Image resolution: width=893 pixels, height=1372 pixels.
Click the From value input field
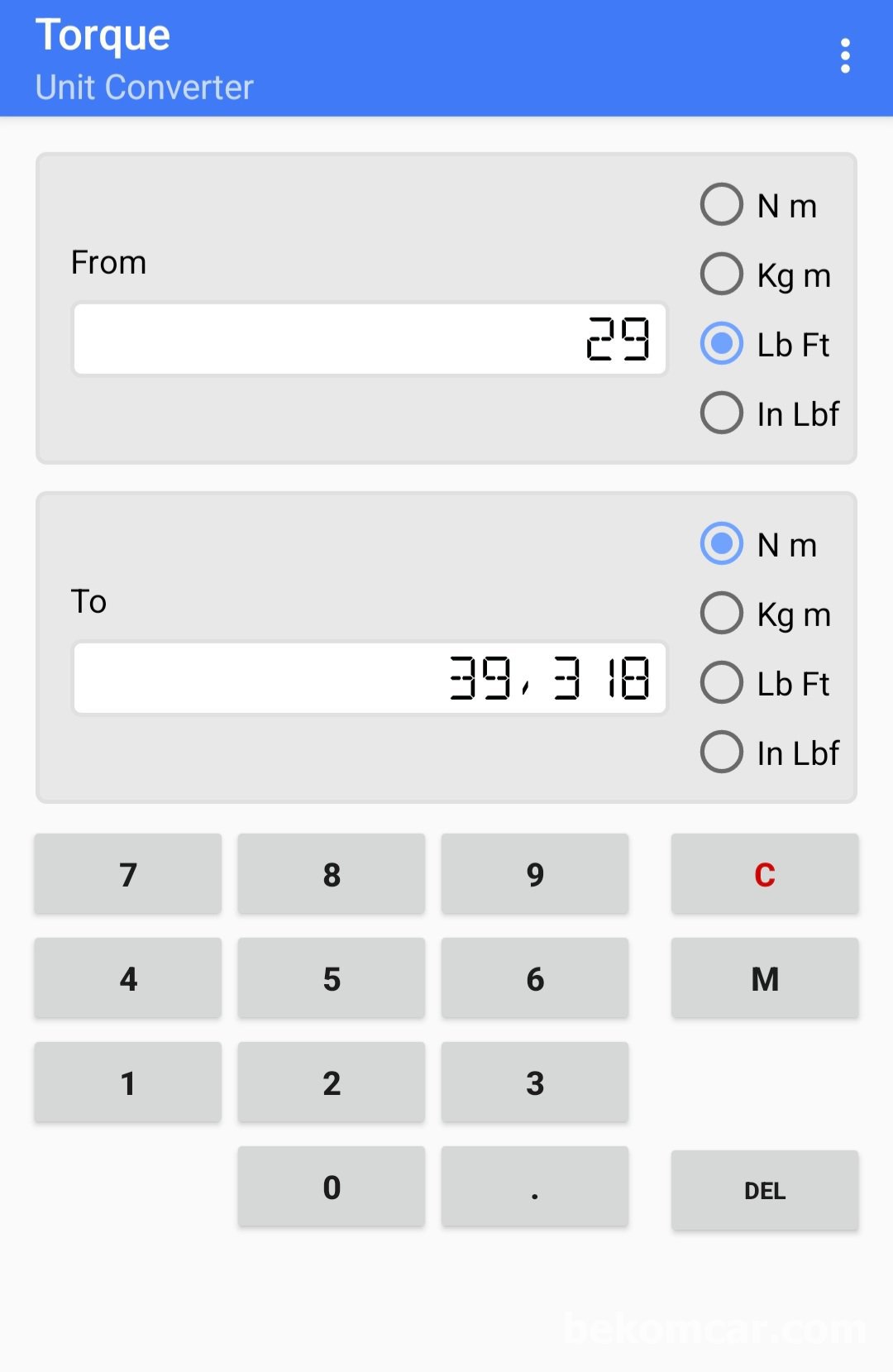coord(370,339)
